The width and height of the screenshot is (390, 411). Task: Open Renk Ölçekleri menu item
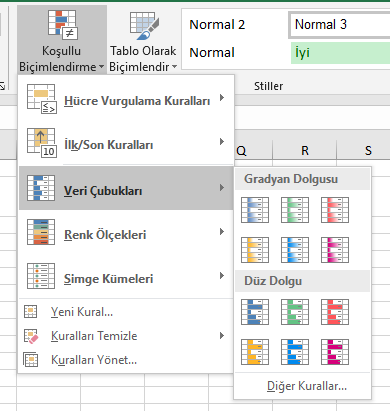127,234
